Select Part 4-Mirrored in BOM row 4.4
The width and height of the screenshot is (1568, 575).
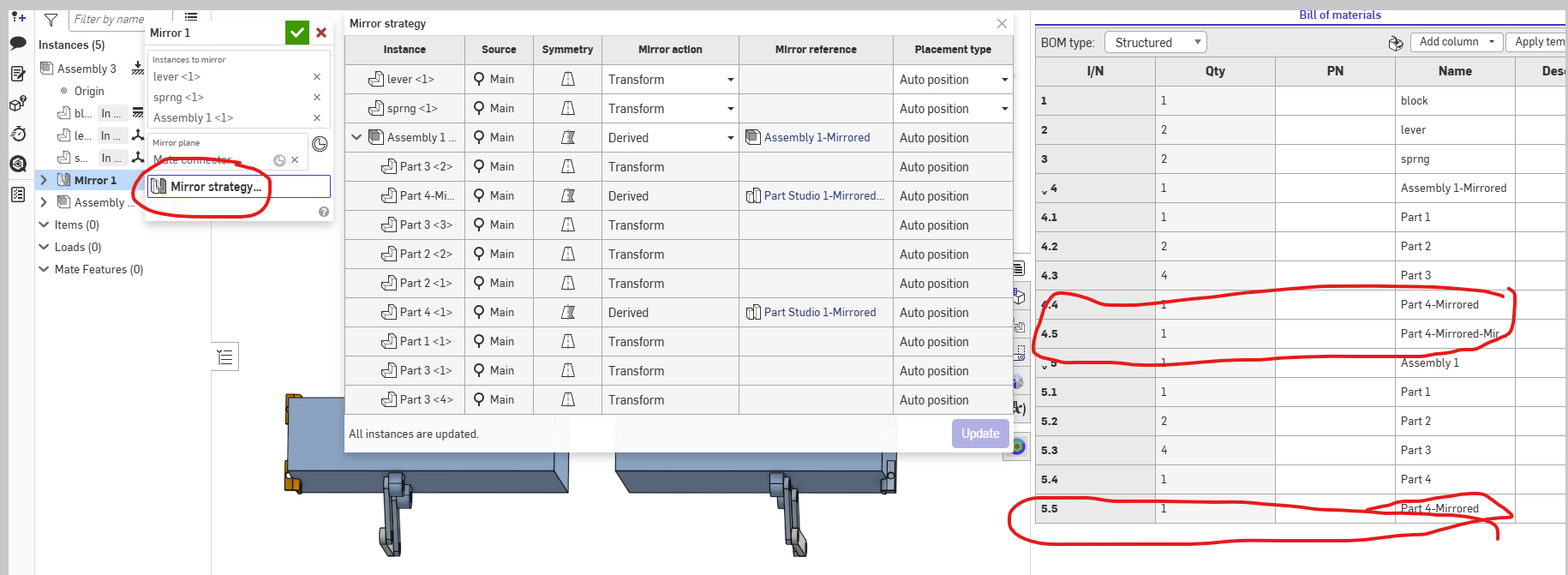coord(1455,304)
